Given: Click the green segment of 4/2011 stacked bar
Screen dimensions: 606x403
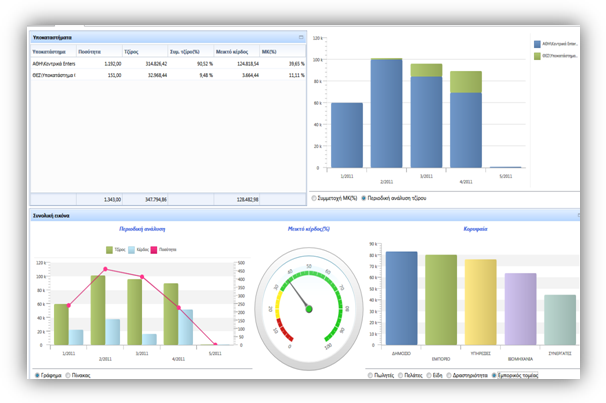Looking at the screenshot, I should 466,82.
